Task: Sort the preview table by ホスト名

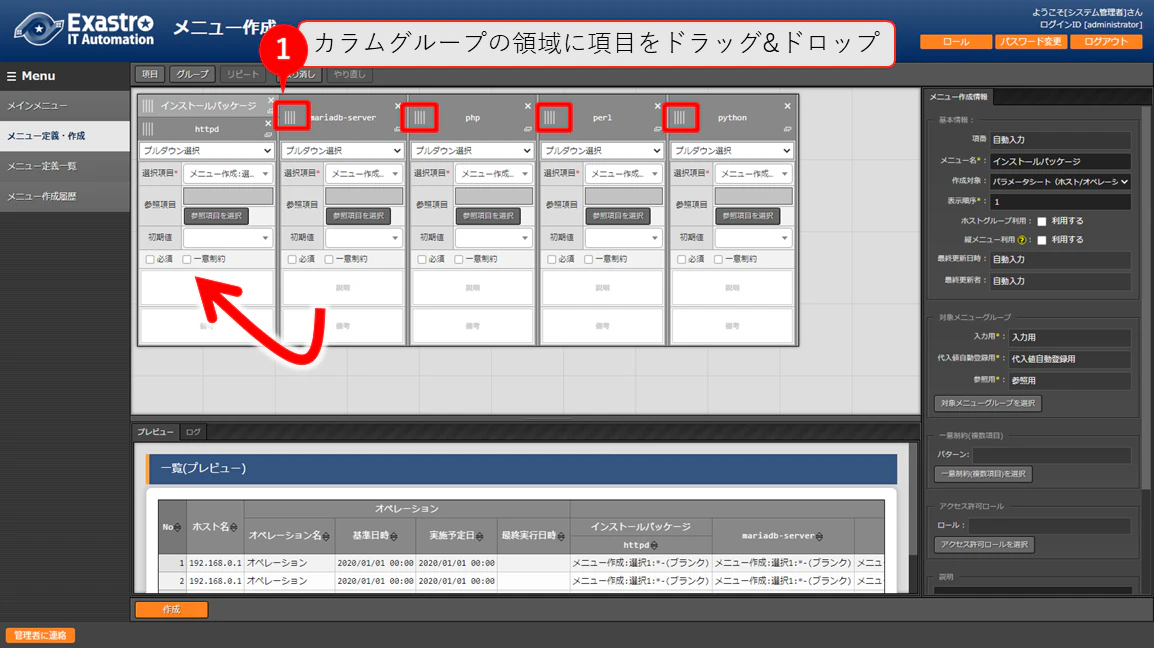Action: pos(234,527)
